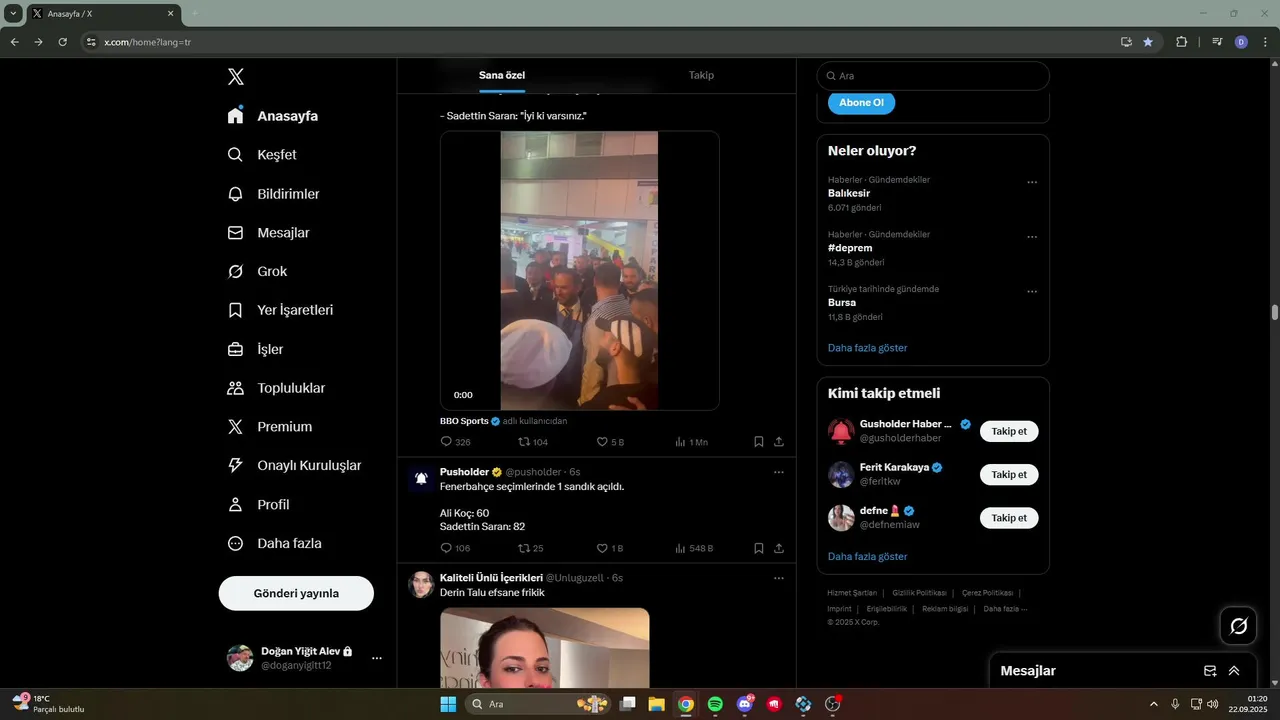
Task: Open Grok from sidebar
Action: 257,272
